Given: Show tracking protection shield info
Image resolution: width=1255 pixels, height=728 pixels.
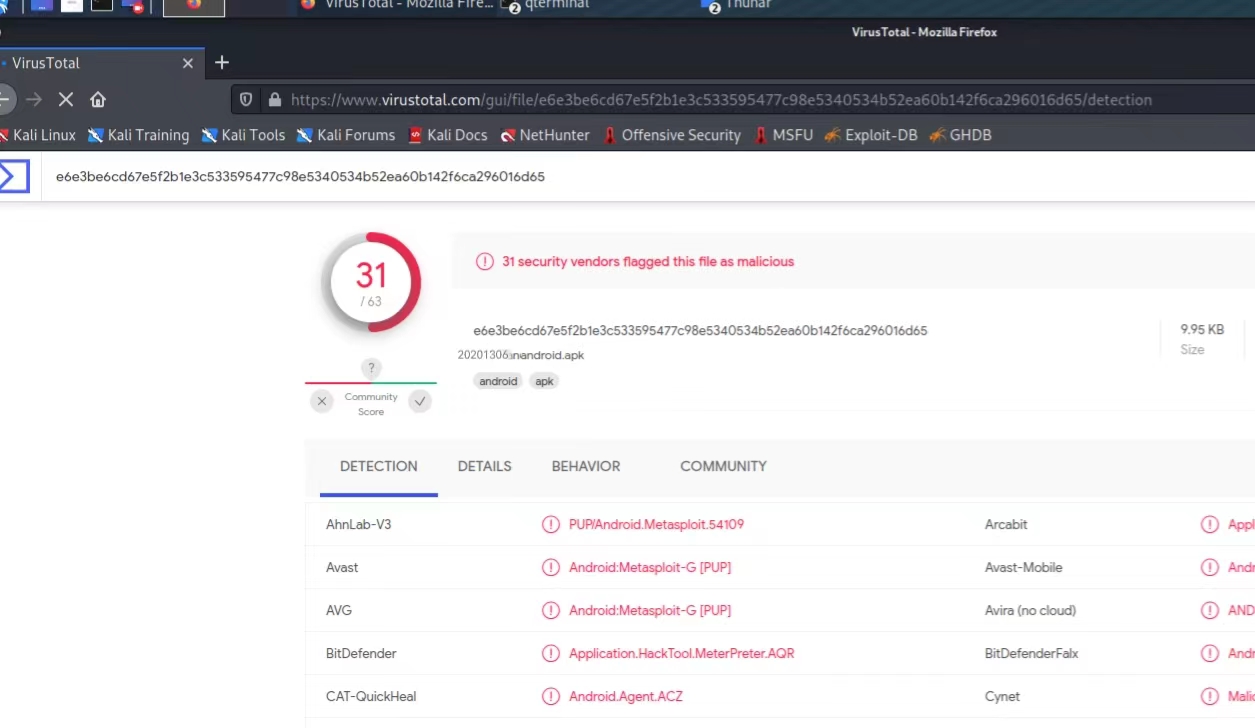Looking at the screenshot, I should (x=246, y=100).
